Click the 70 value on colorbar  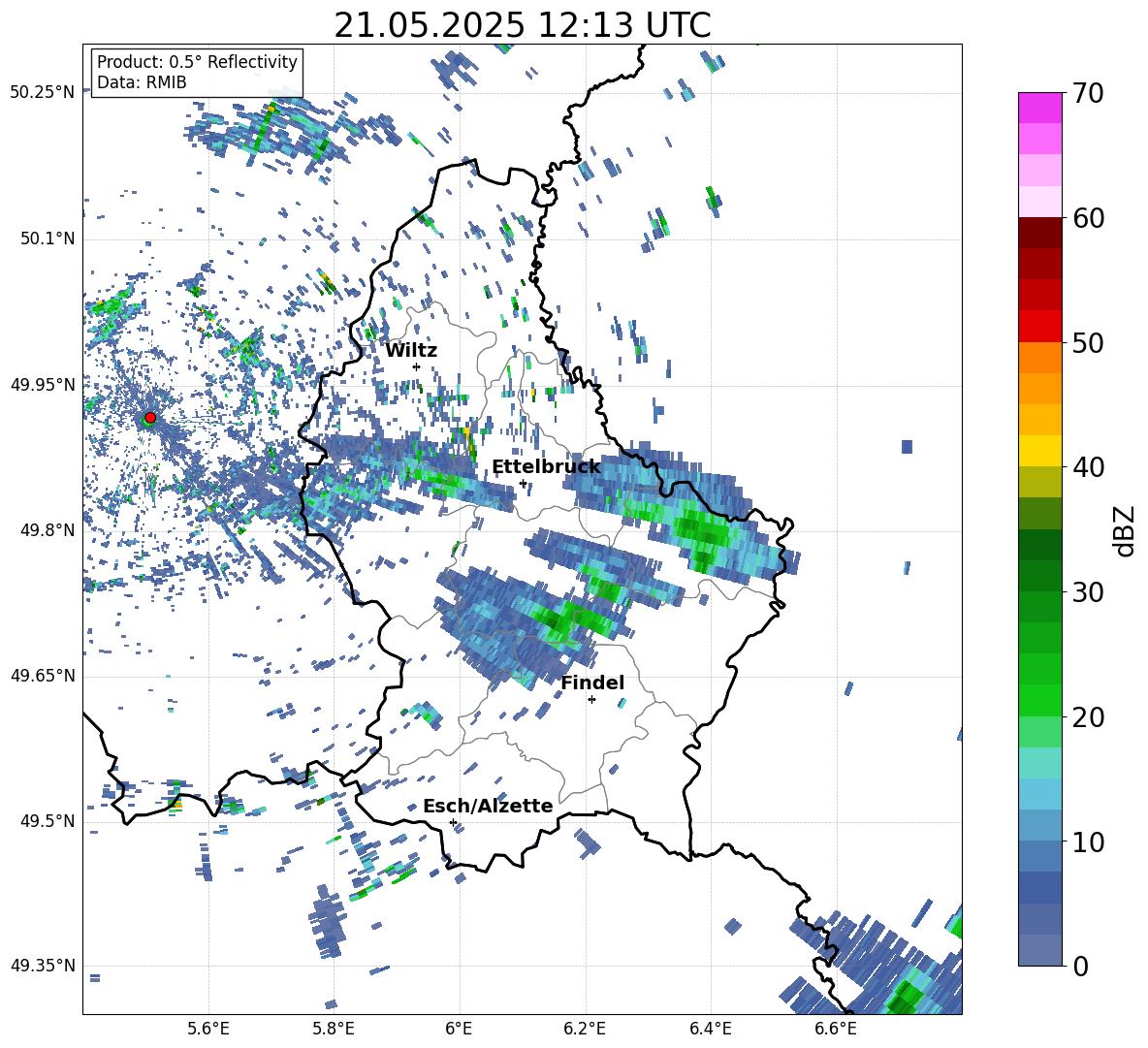[x=1087, y=93]
